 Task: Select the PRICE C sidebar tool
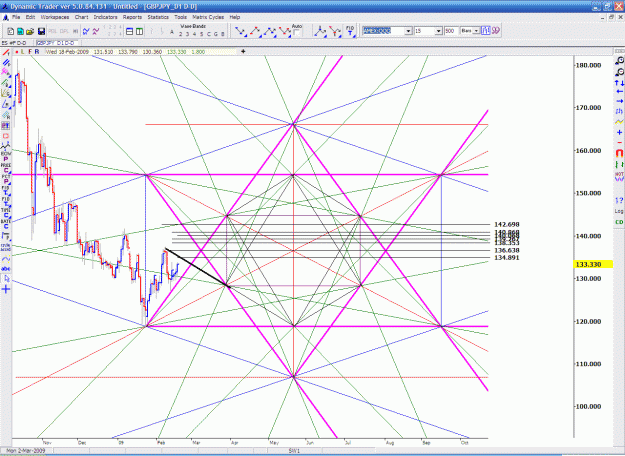pos(6,167)
